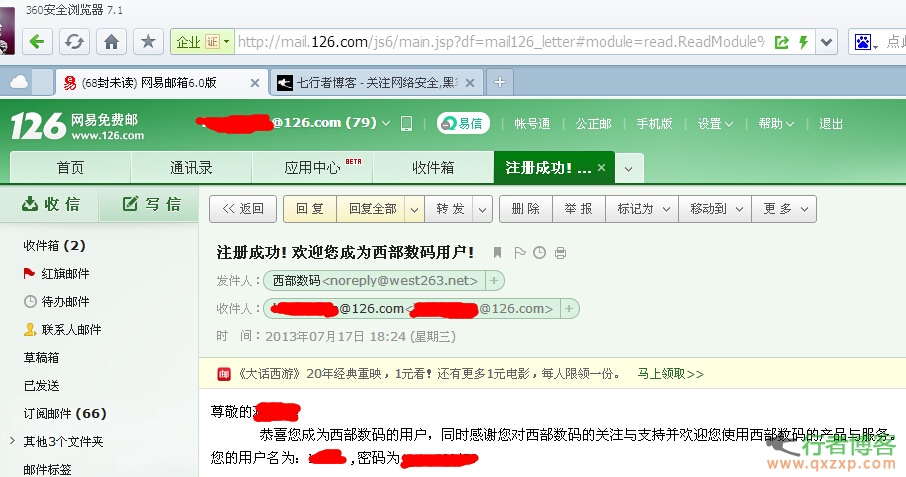Click the print icon beside subject
906x477 pixels.
click(x=560, y=253)
